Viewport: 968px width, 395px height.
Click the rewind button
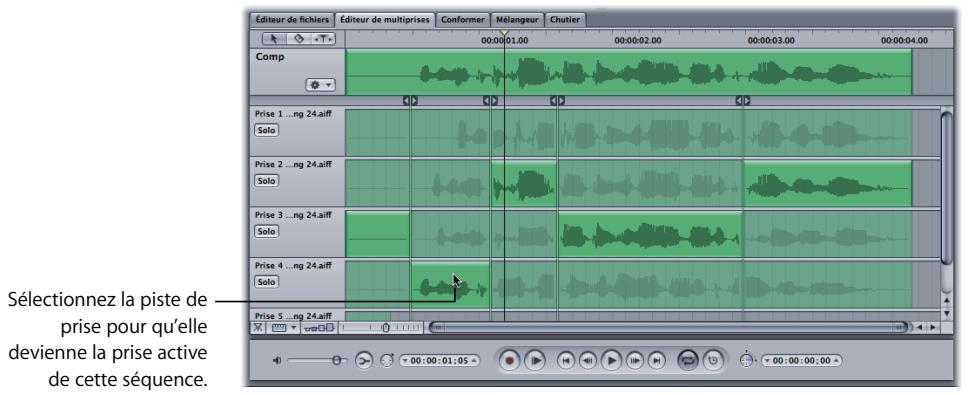(588, 360)
